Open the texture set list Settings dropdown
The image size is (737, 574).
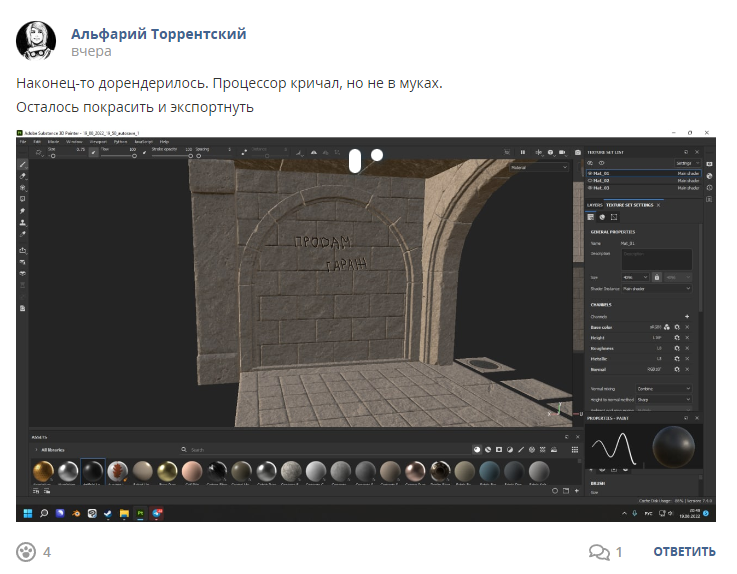[688, 163]
